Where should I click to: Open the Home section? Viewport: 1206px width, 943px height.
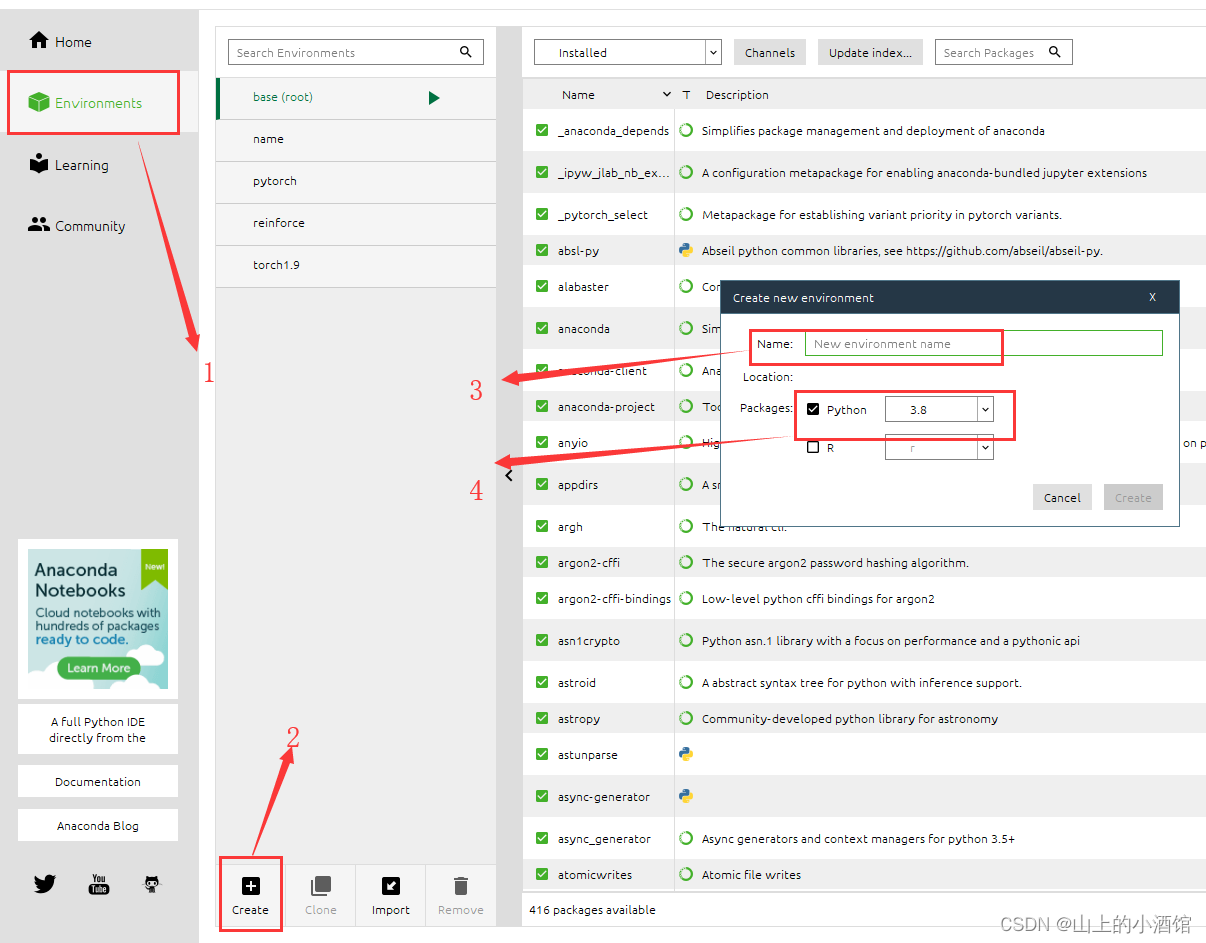[60, 41]
